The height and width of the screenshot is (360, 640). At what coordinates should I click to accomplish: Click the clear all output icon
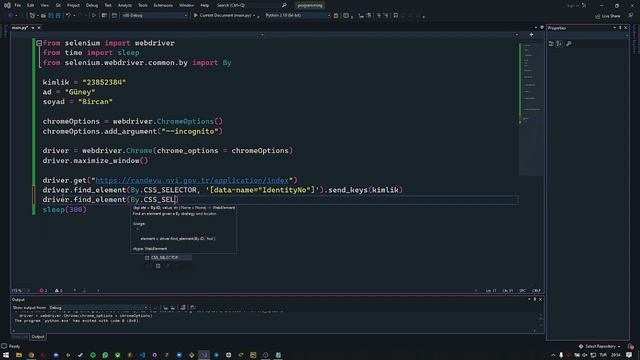pyautogui.click(x=183, y=308)
